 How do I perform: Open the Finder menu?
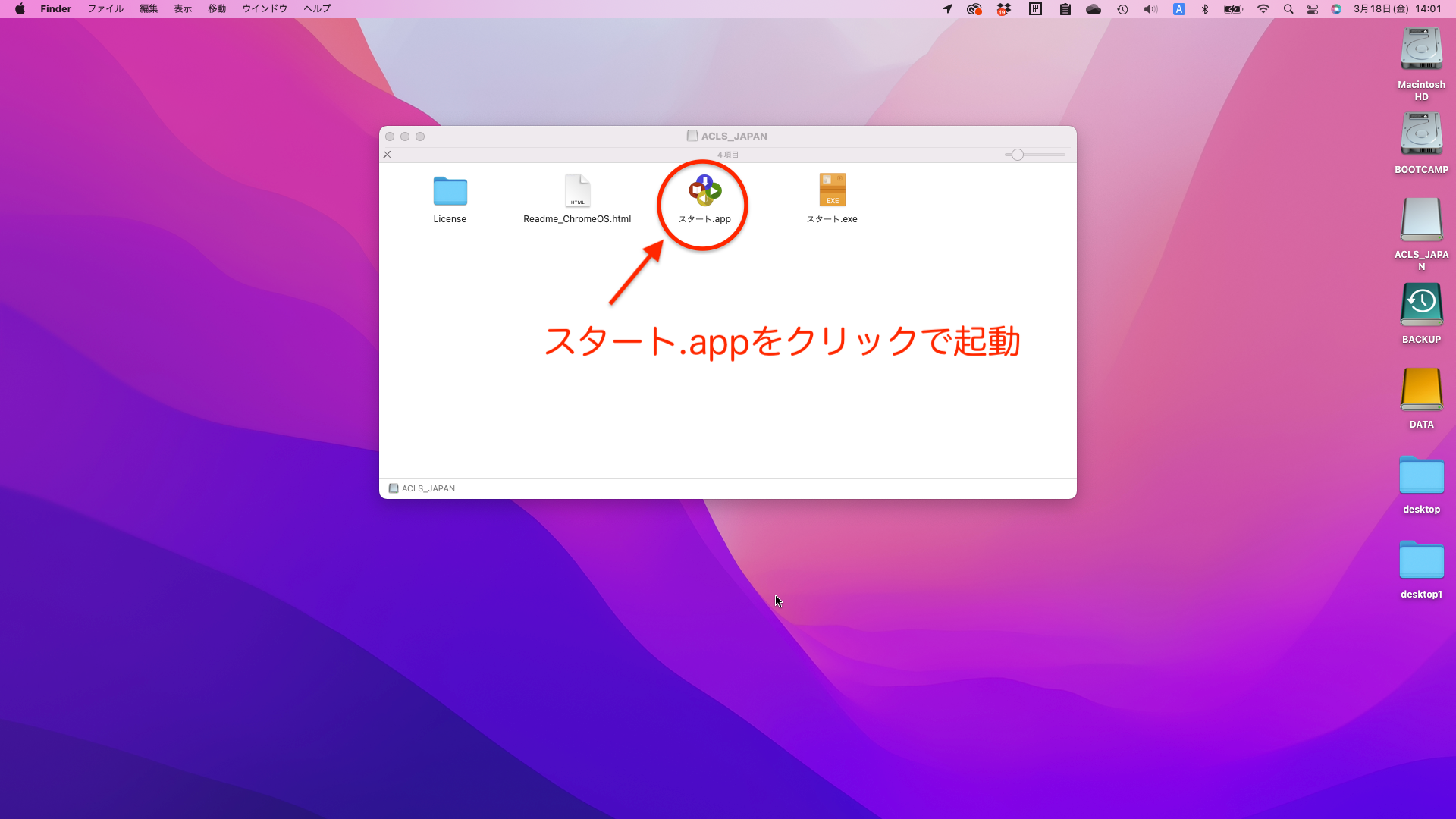56,9
